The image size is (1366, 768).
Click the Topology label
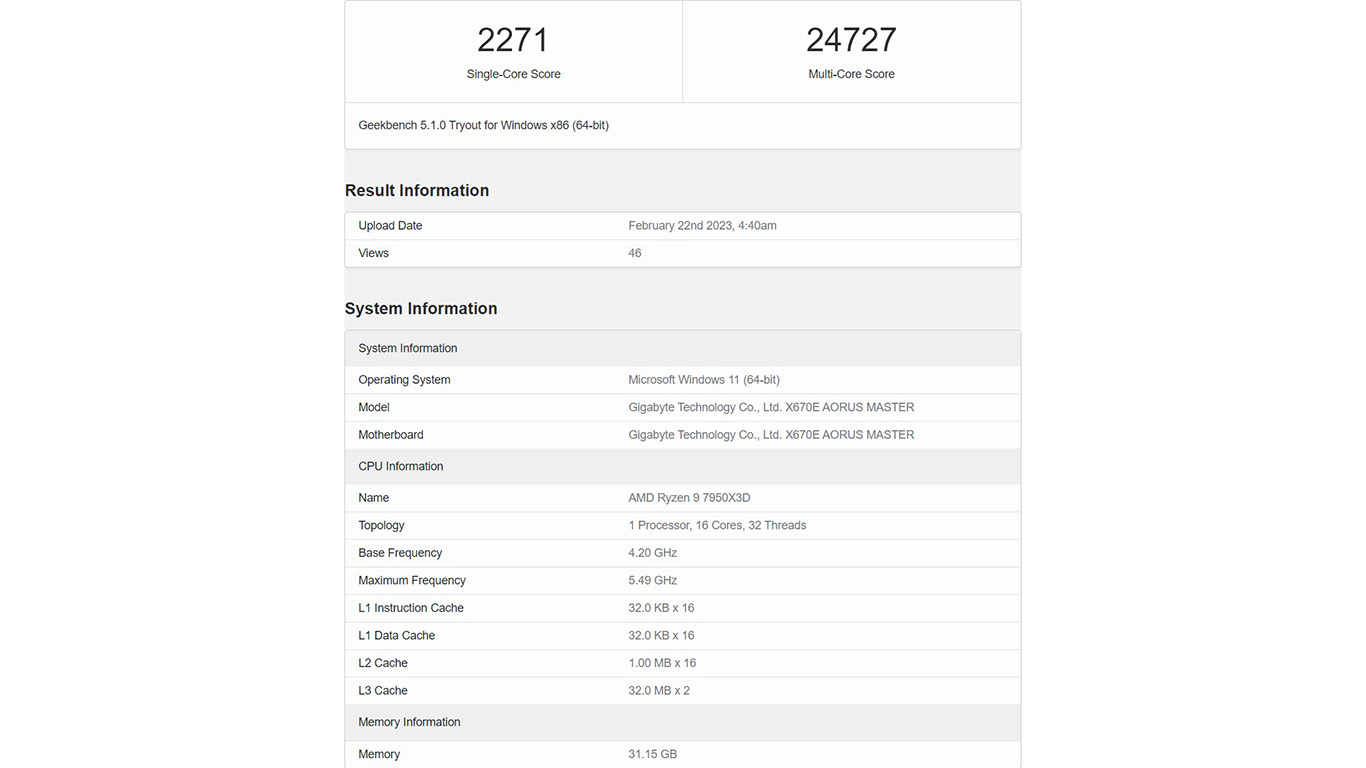coord(381,525)
